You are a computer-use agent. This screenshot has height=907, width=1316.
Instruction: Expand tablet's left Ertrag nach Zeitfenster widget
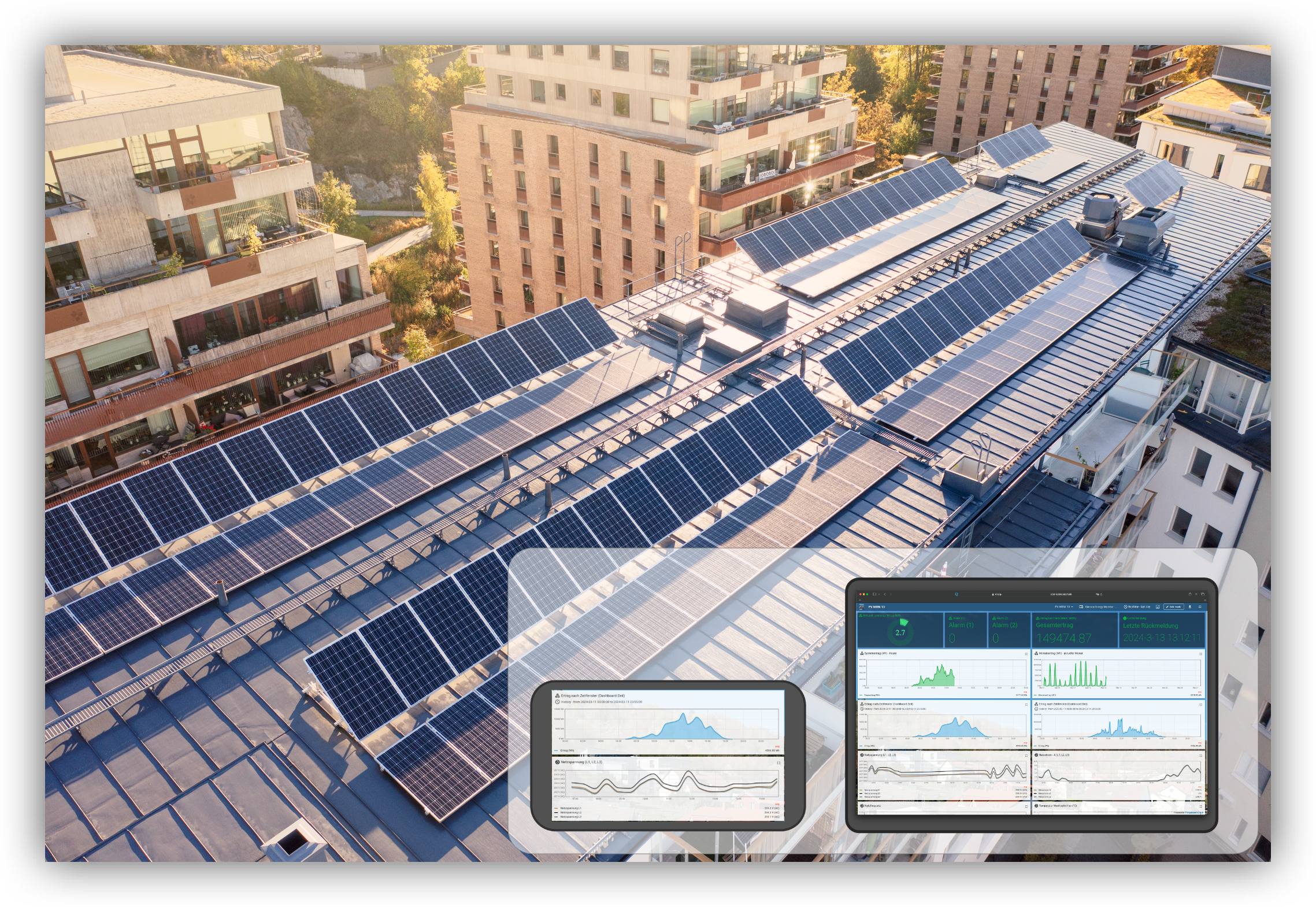[1026, 705]
